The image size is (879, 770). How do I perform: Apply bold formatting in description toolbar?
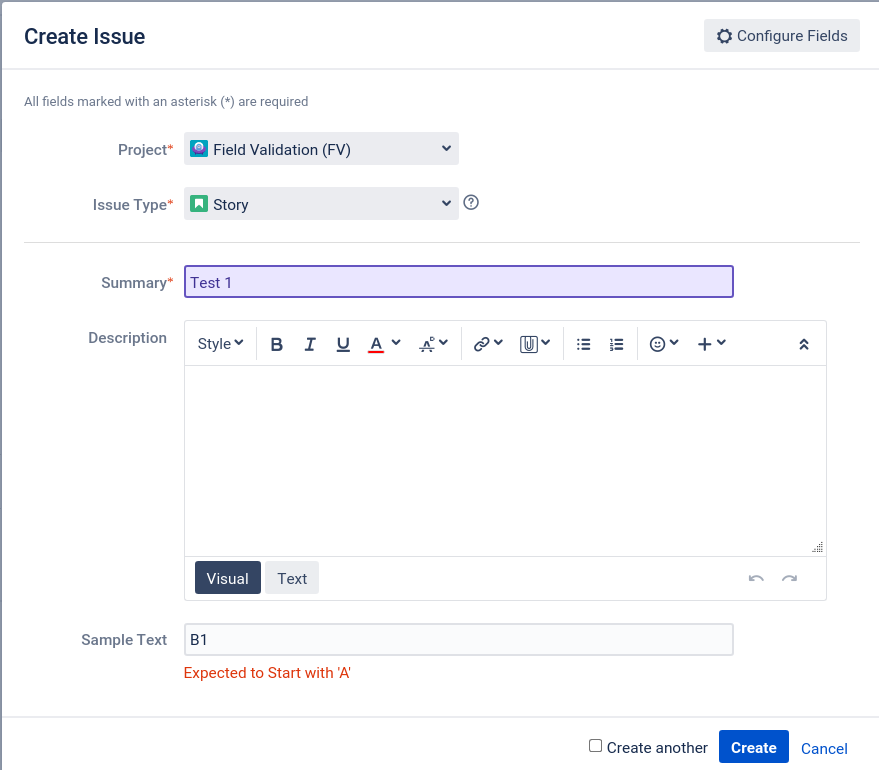(x=276, y=344)
